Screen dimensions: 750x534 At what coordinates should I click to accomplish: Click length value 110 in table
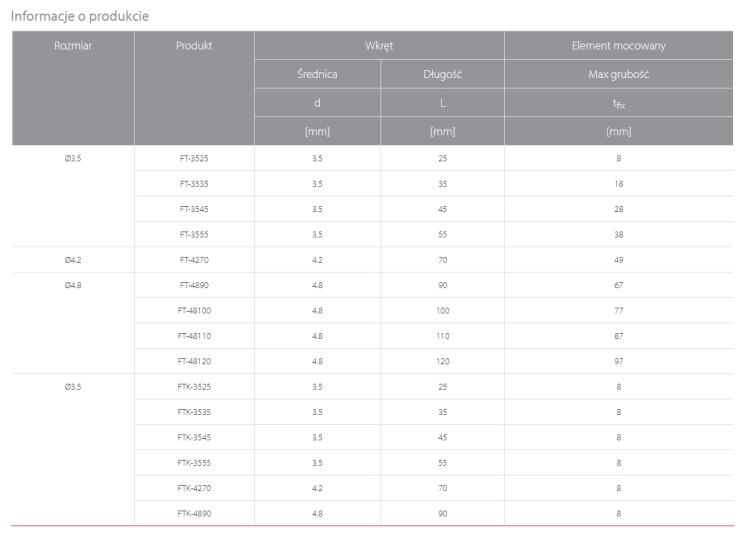coord(442,336)
